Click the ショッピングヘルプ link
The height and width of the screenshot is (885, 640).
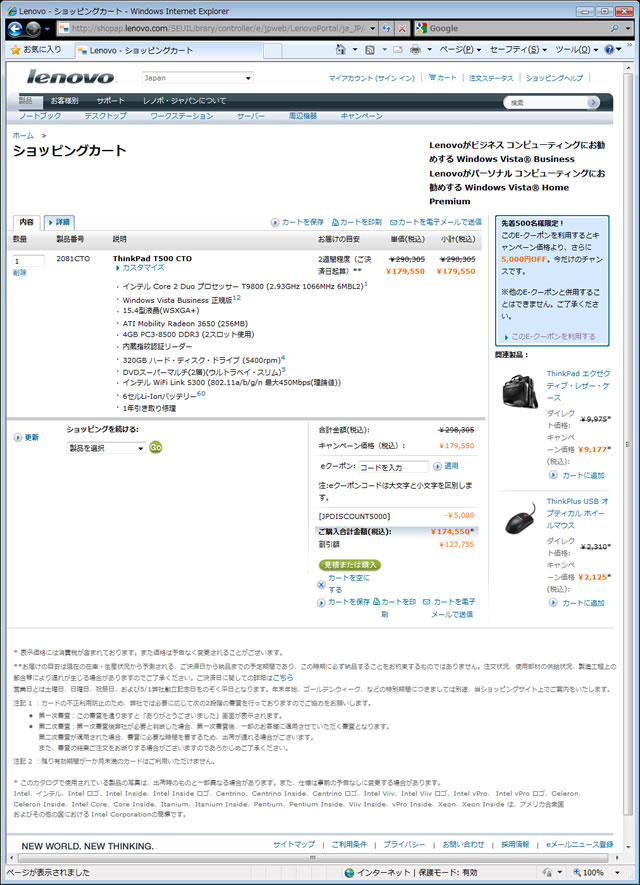pos(554,78)
